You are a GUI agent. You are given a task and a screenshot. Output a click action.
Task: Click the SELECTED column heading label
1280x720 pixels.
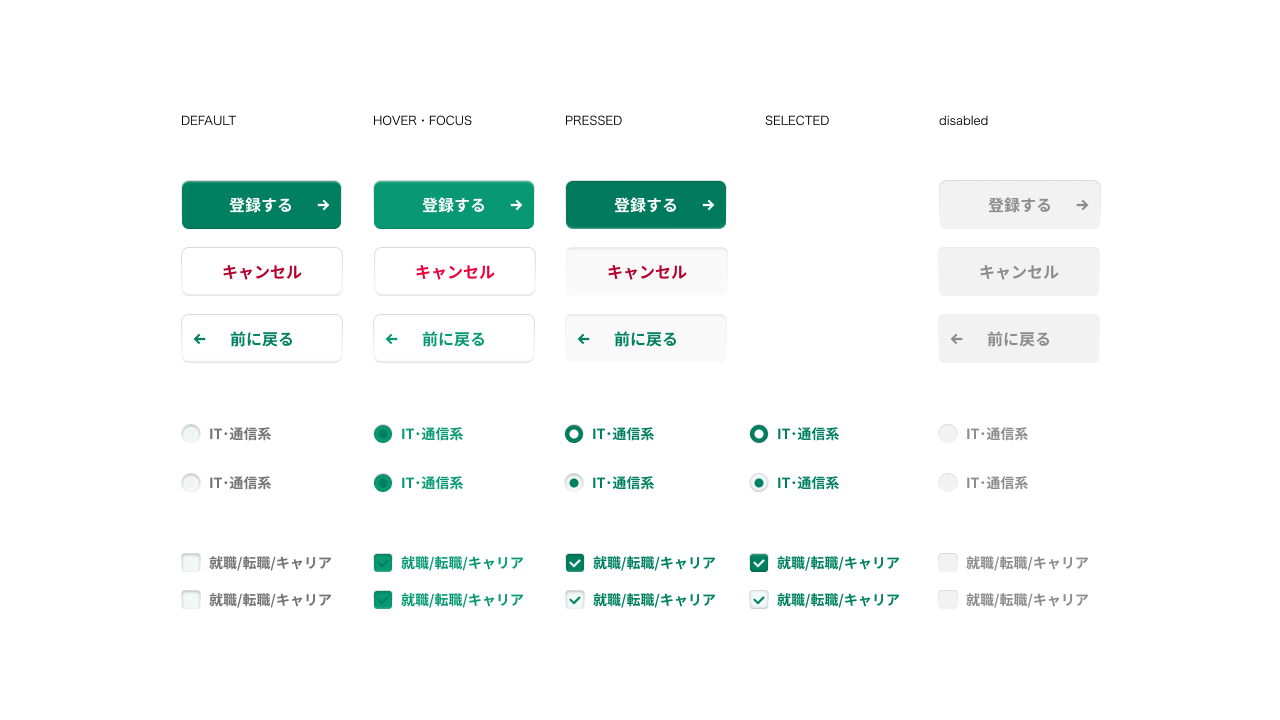[797, 121]
